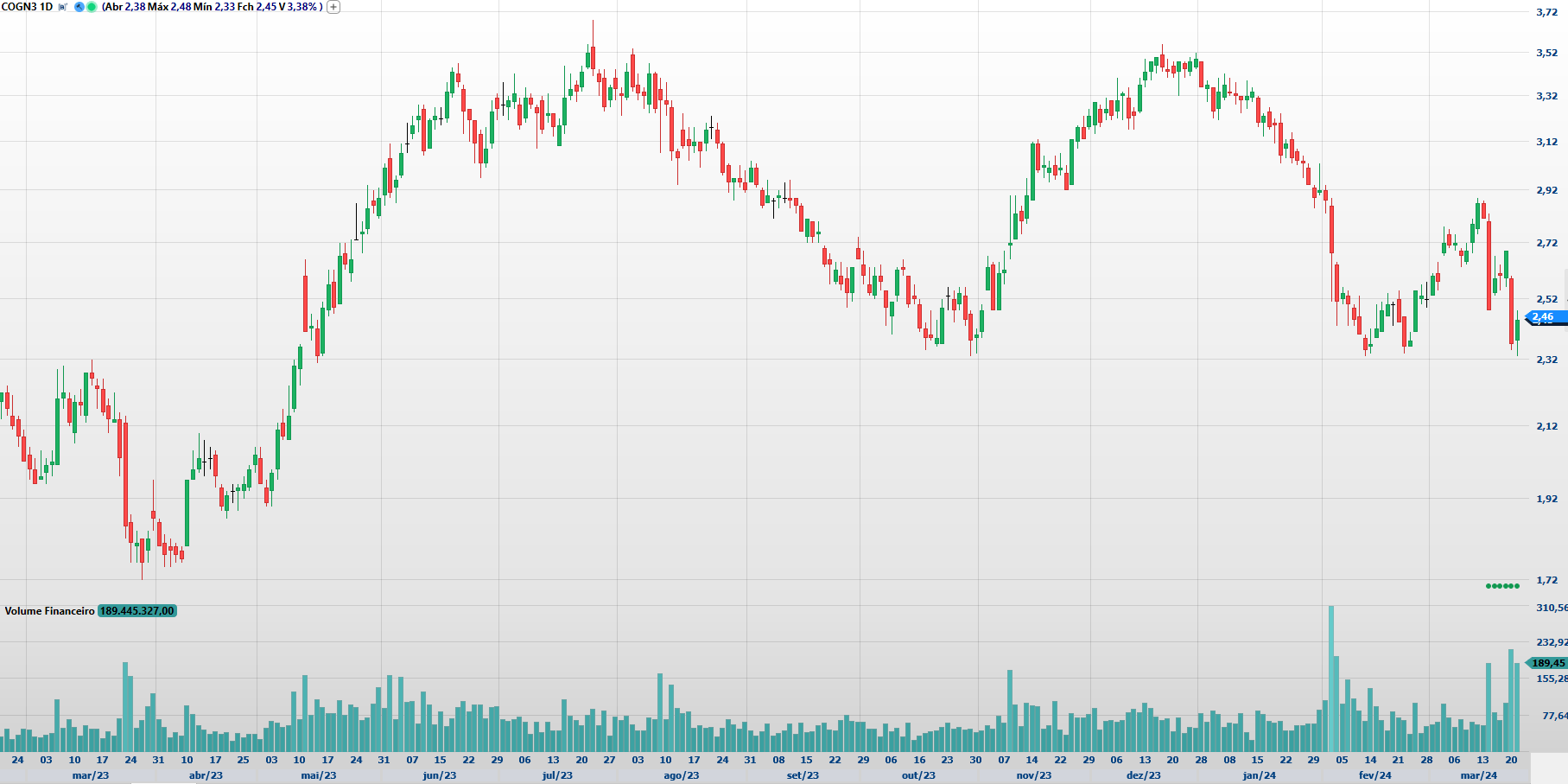Select the jul/23 month on time axis
Image resolution: width=1568 pixels, height=784 pixels.
557,775
